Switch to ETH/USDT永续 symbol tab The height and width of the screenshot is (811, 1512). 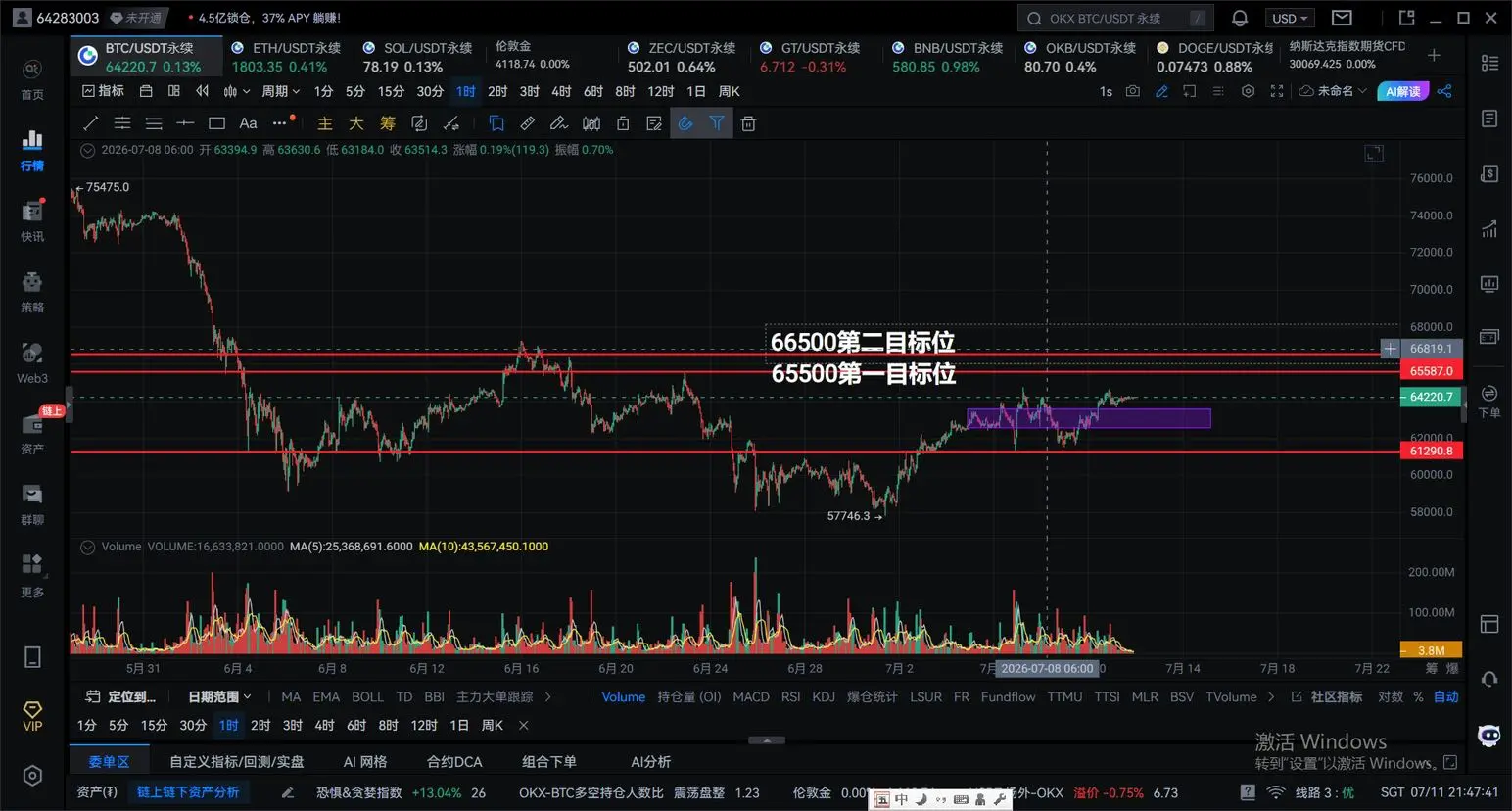click(286, 57)
